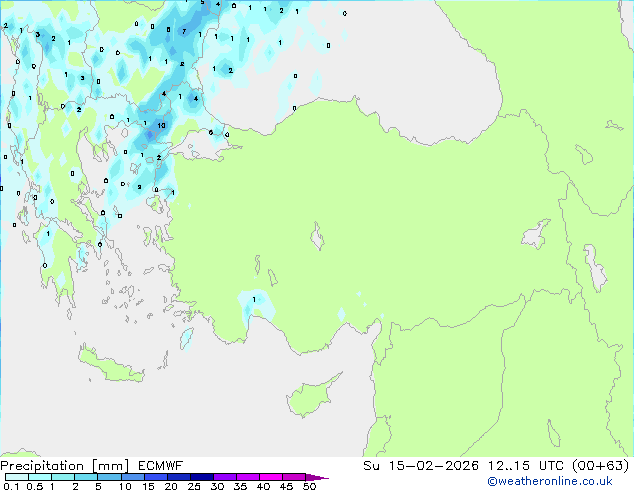The image size is (634, 490).
Task: Click the salt lake in central Turkey
Action: pos(318,239)
